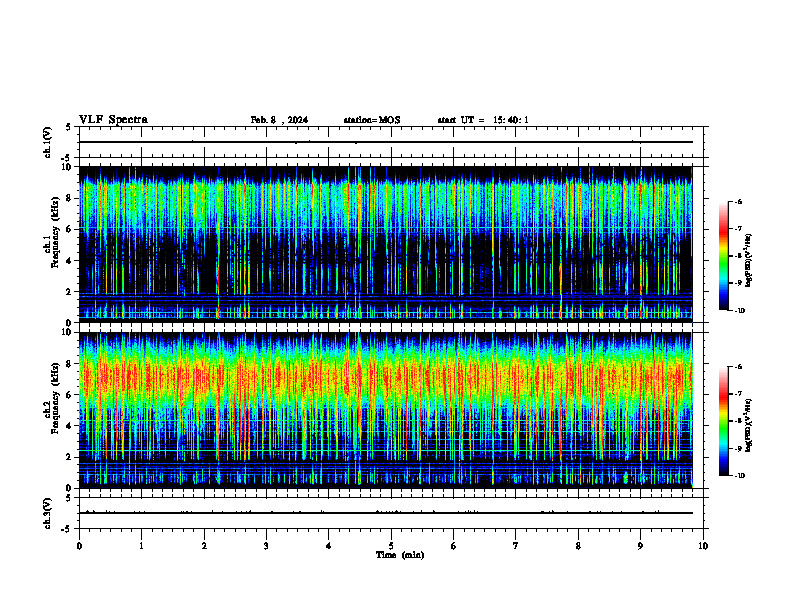Click the "6" tick on the time axis

pos(454,546)
